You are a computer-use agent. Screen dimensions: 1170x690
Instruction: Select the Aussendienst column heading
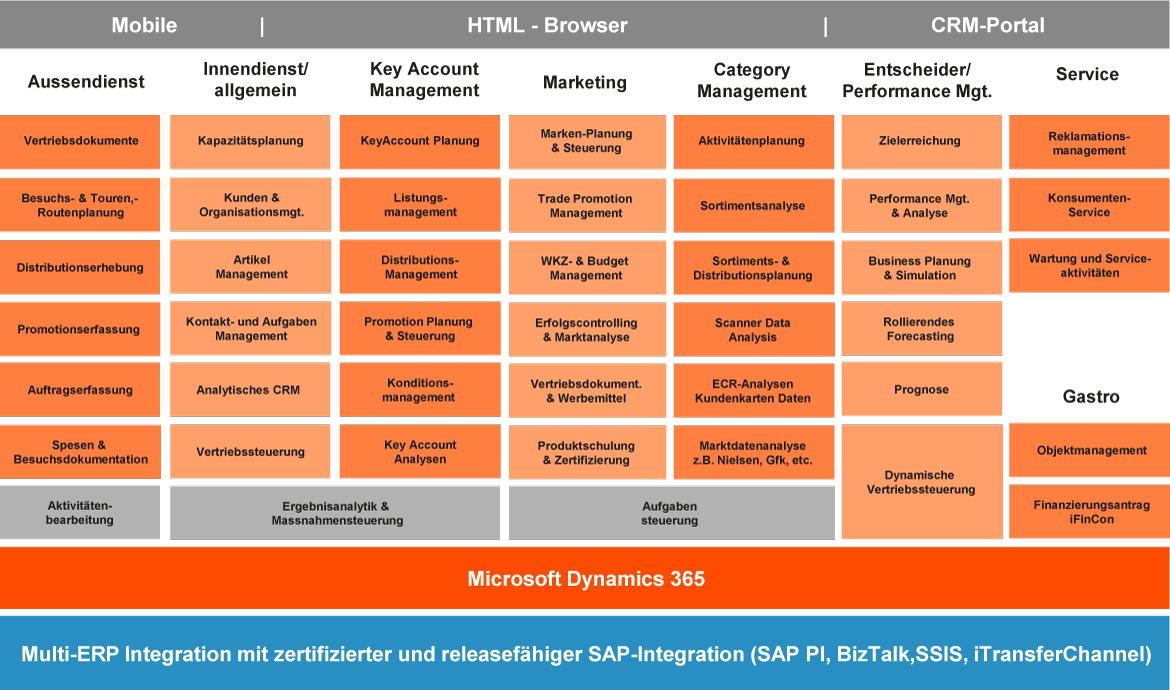[86, 81]
